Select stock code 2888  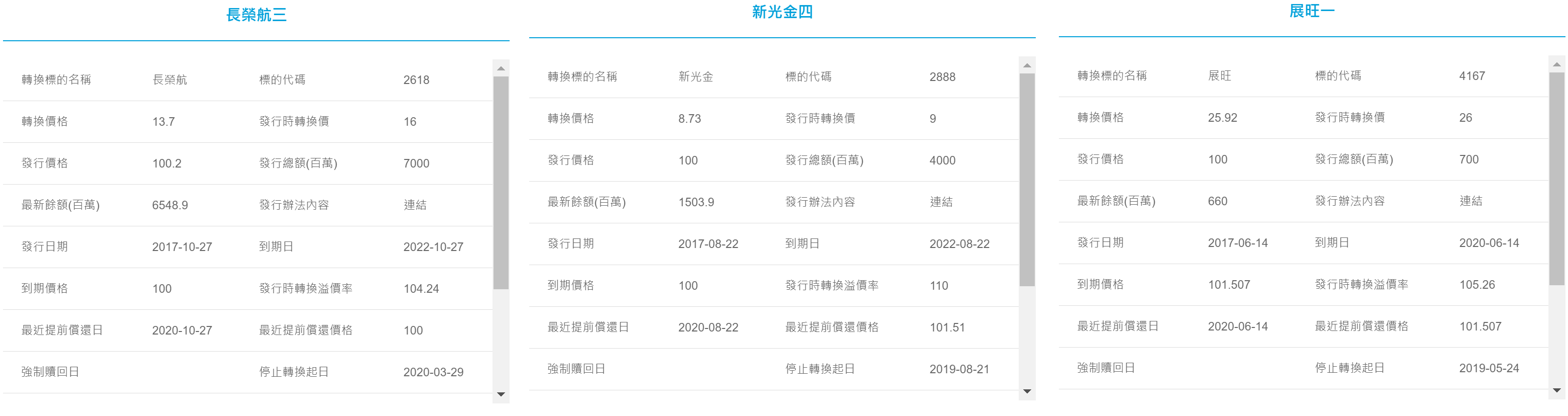tap(942, 77)
